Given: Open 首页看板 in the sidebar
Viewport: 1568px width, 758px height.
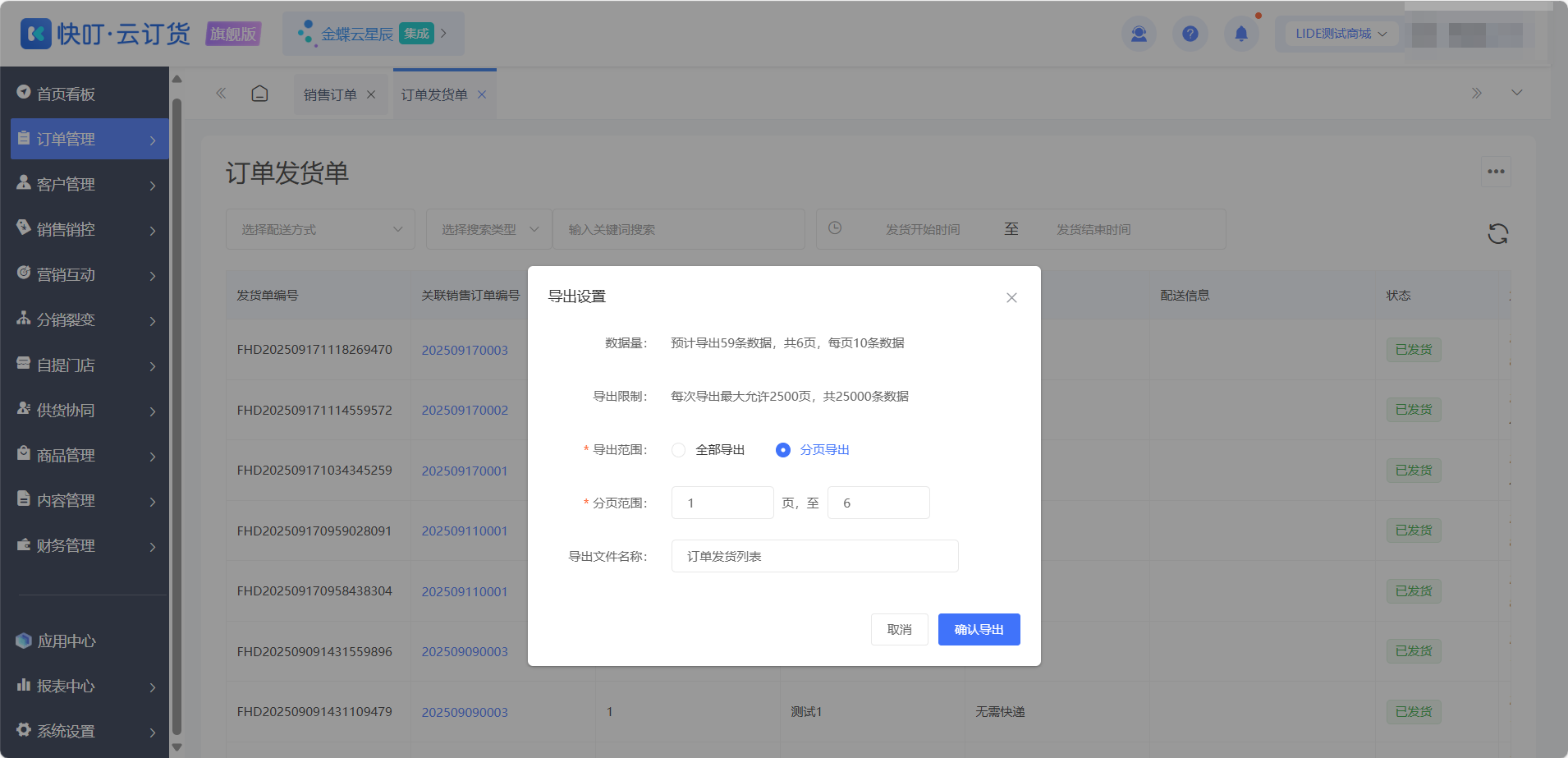Looking at the screenshot, I should 86,94.
